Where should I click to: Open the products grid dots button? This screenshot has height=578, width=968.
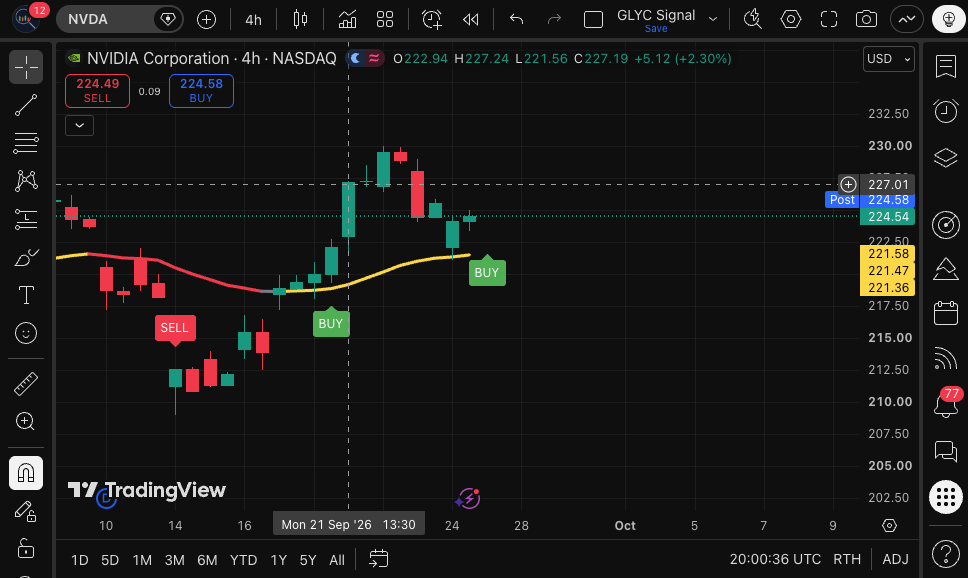point(946,496)
